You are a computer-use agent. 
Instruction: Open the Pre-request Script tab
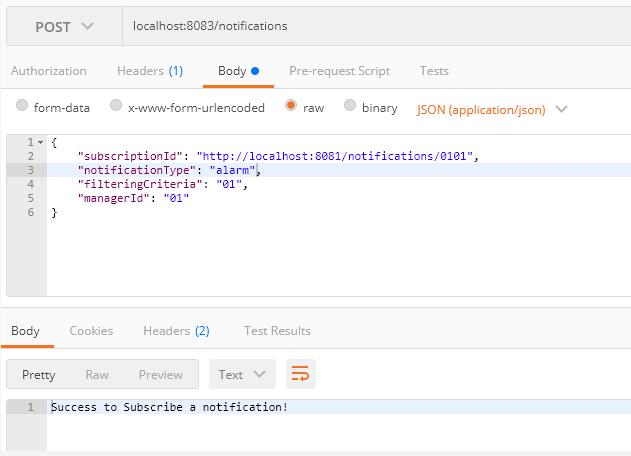point(339,71)
